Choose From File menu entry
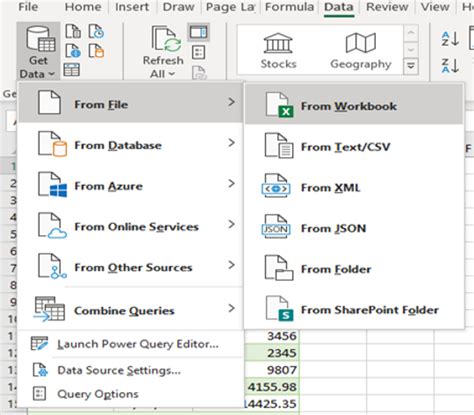 [x=131, y=103]
